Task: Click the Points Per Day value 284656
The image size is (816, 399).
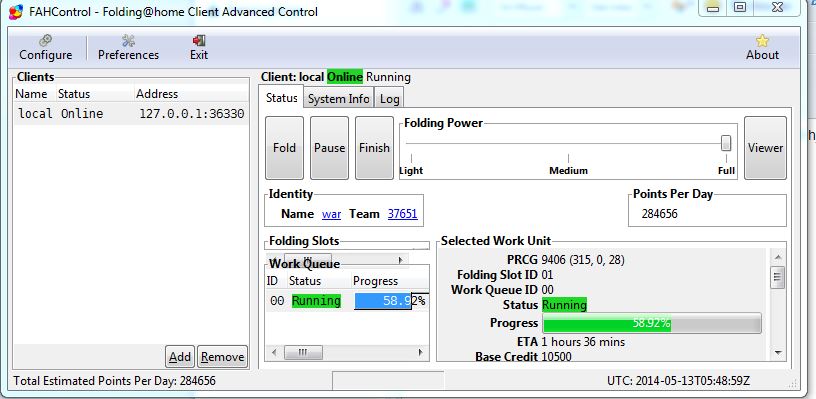Action: [x=659, y=214]
